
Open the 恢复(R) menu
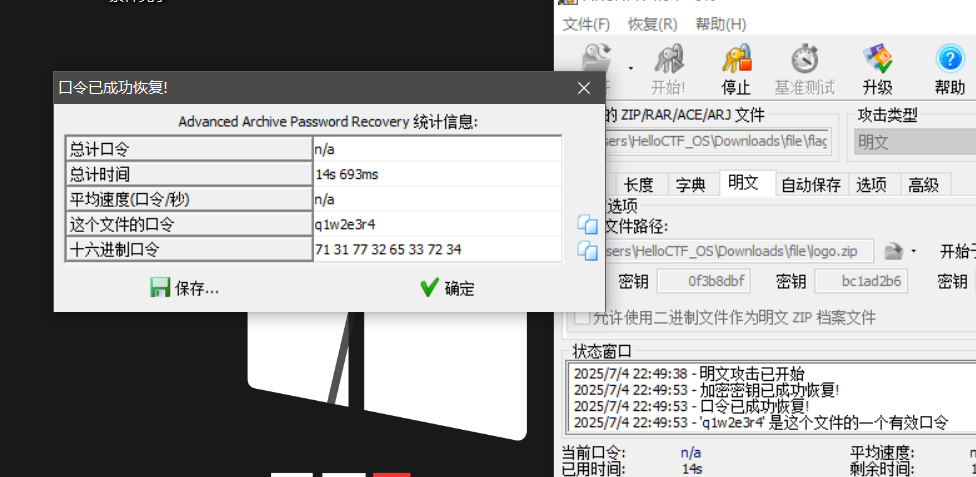[652, 24]
